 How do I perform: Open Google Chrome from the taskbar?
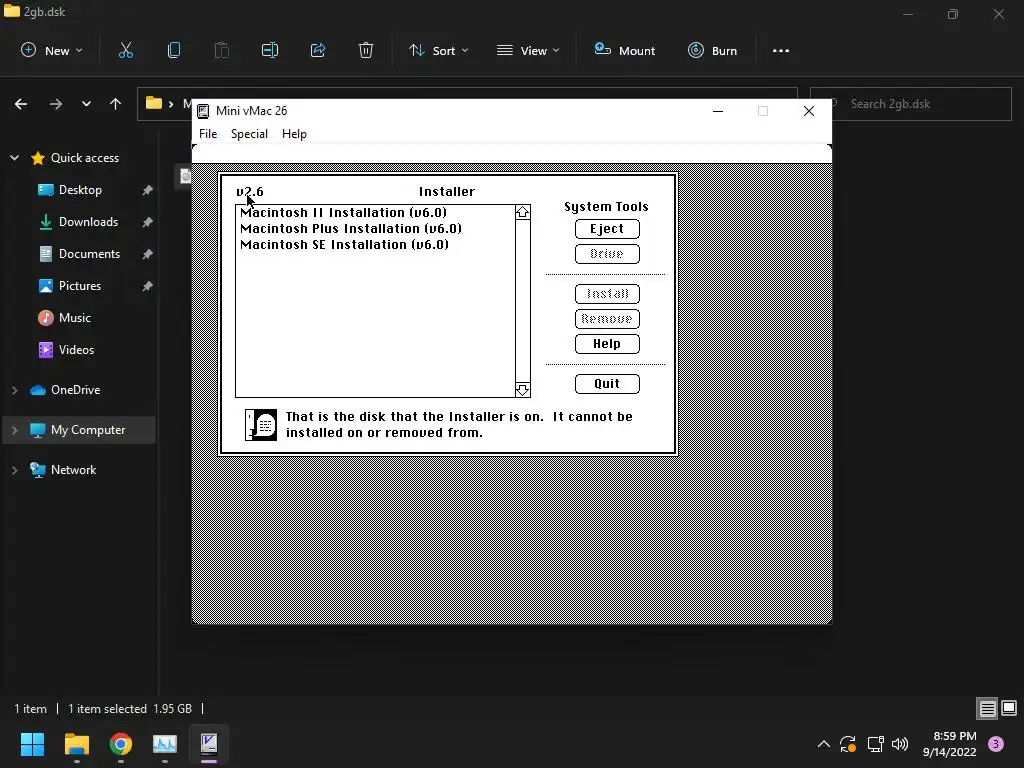(121, 744)
